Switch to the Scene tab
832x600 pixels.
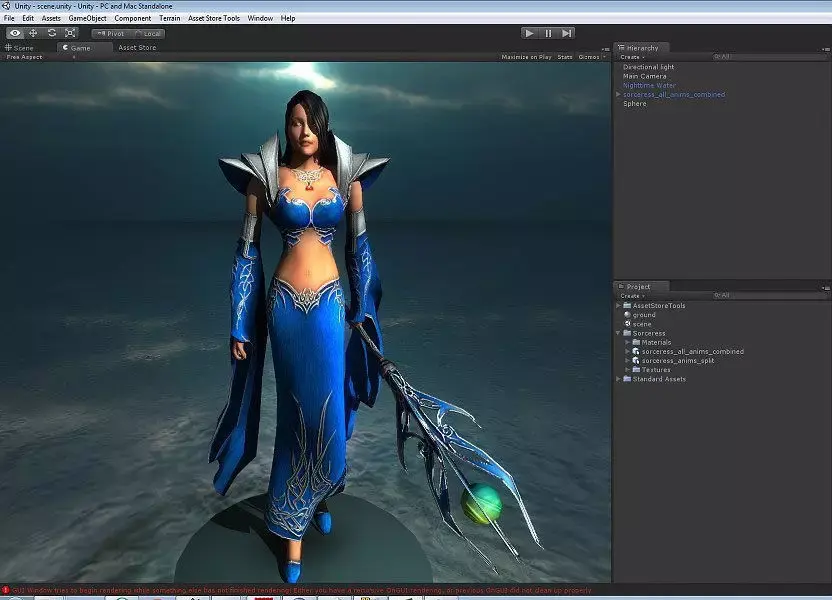coord(20,47)
